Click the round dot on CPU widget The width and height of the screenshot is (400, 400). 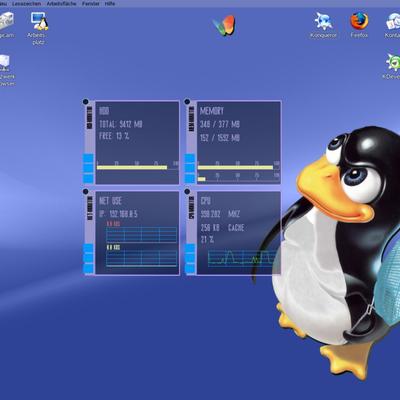click(x=187, y=192)
